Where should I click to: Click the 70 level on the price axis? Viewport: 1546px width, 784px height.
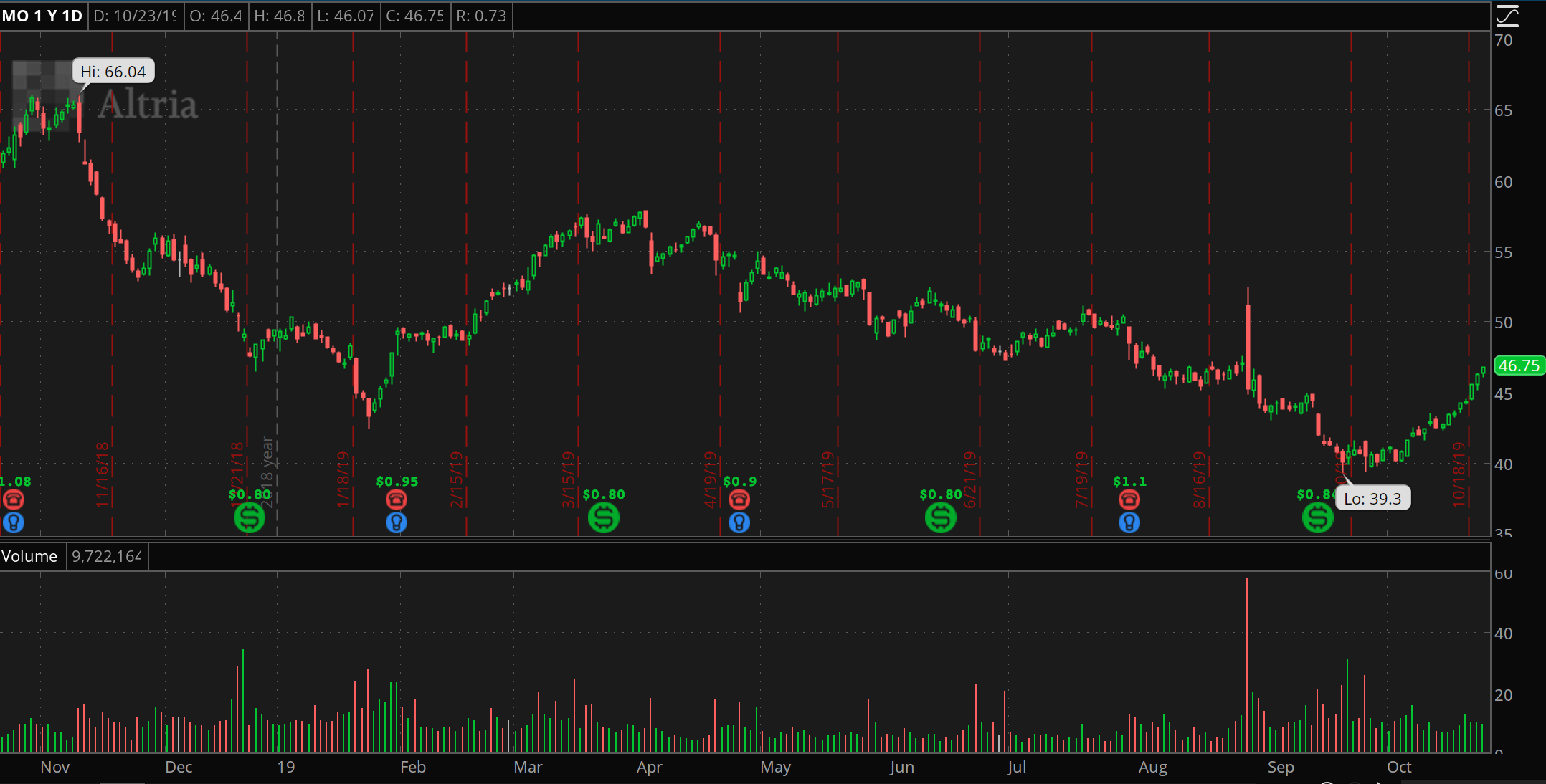click(x=1504, y=40)
